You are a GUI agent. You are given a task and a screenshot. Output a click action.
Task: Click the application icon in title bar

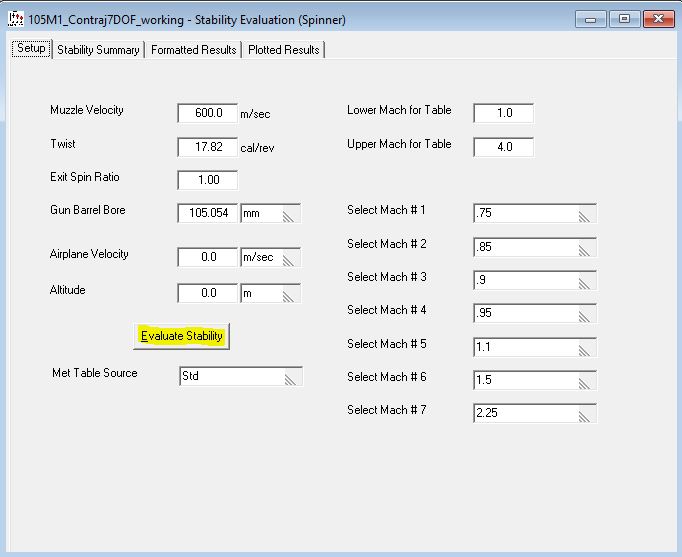point(16,19)
